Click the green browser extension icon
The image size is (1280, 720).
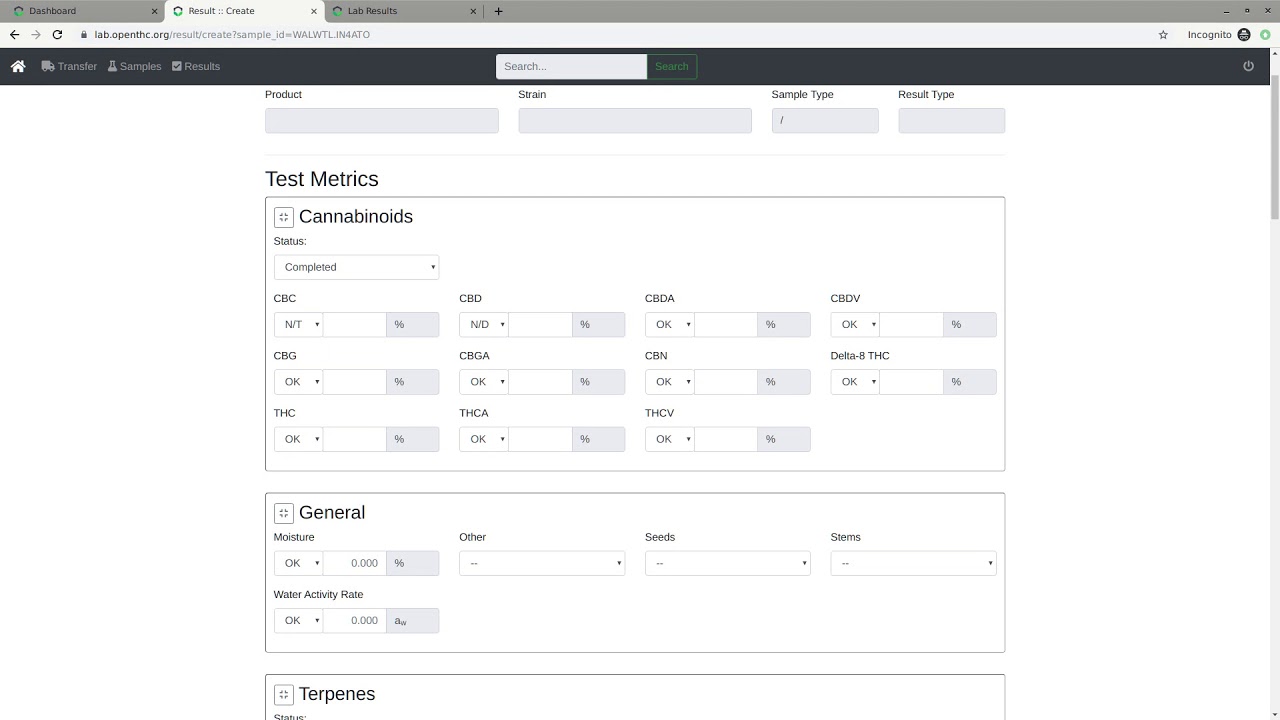(1265, 34)
